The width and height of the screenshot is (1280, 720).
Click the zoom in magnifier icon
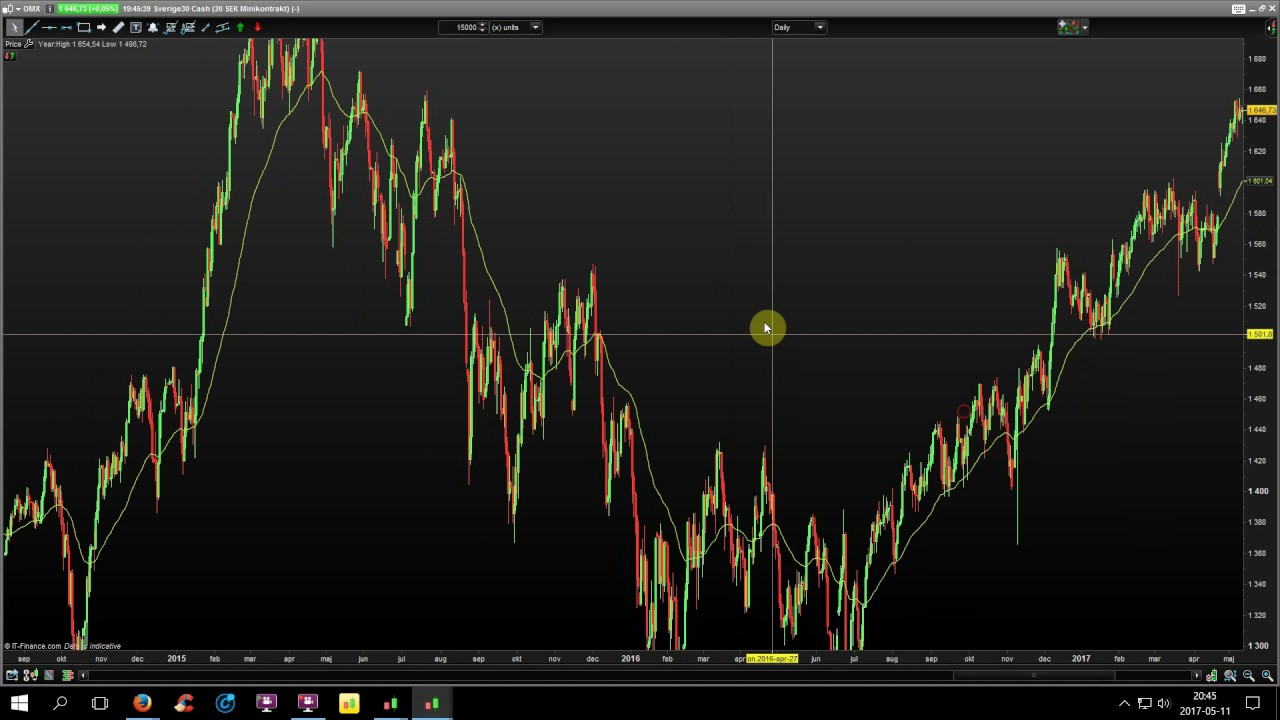point(1267,677)
